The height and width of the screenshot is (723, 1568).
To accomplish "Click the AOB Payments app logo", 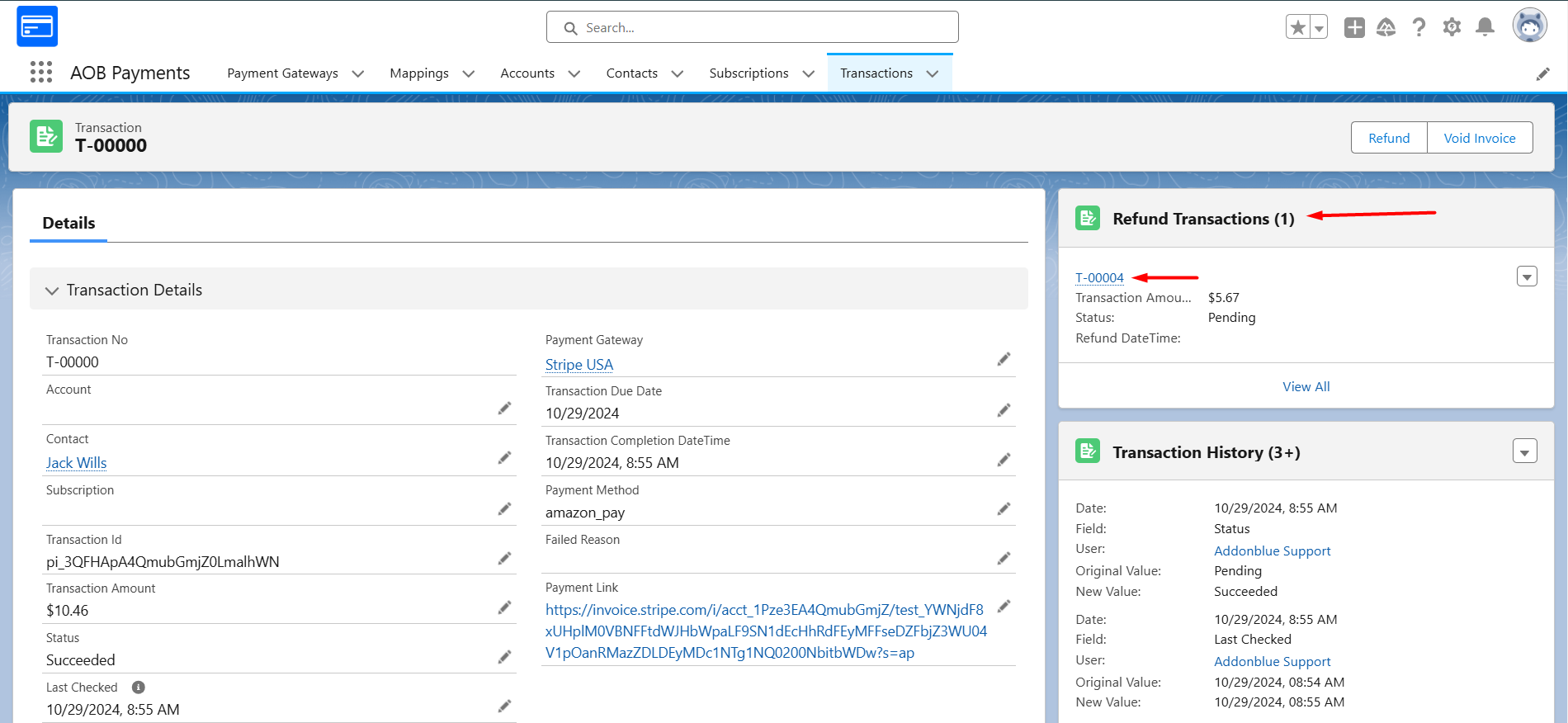I will tap(37, 26).
